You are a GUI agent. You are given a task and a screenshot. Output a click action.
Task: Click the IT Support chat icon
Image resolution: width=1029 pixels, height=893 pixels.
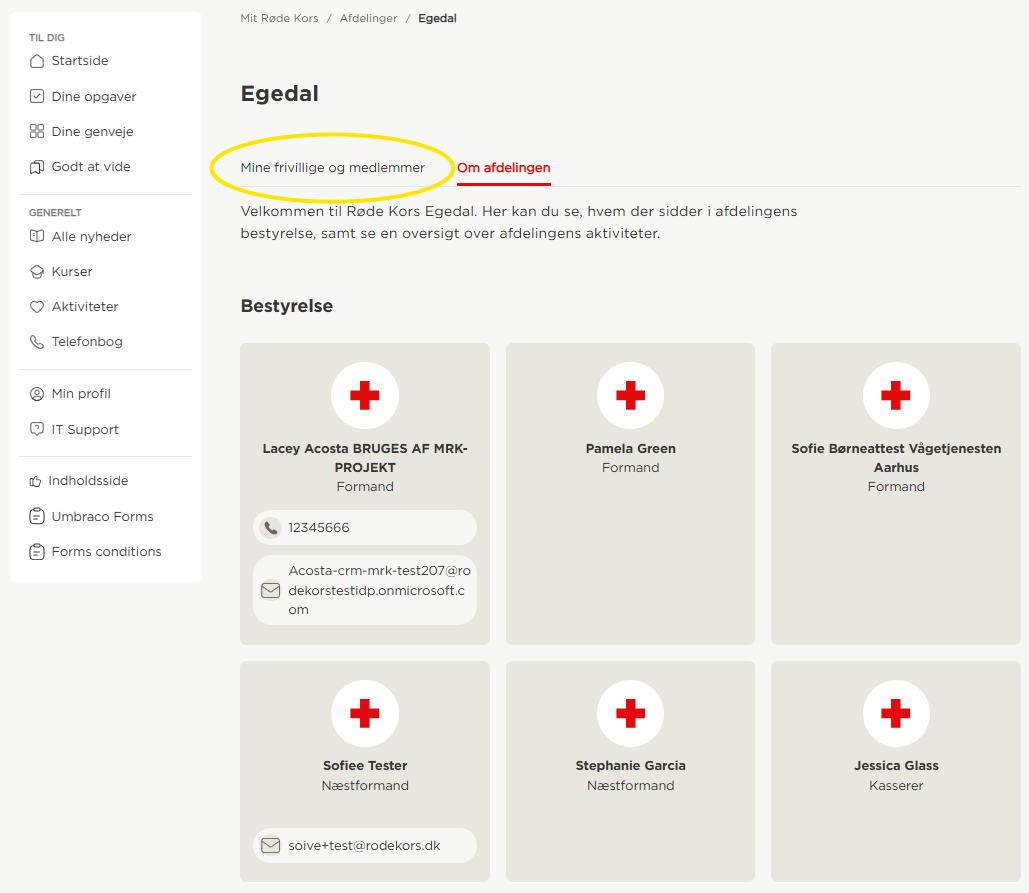click(37, 429)
